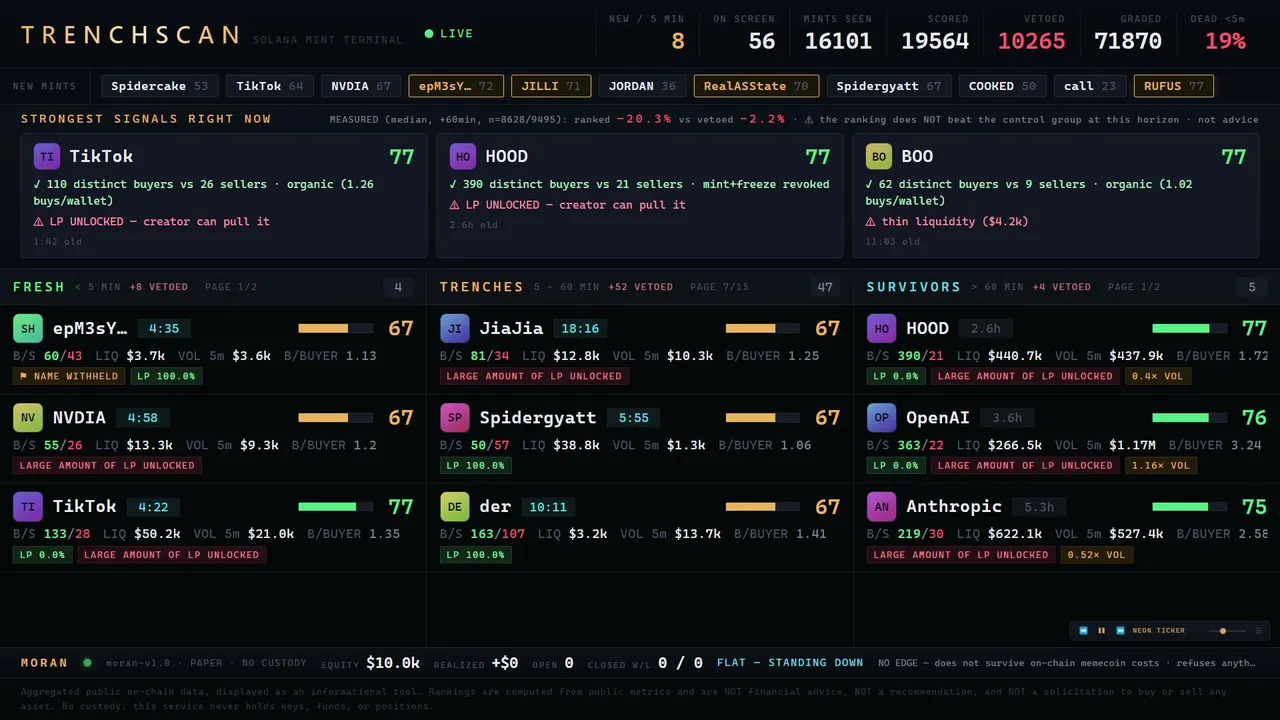Screen dimensions: 1280x720
Task: Select RUFUS 77 ticker chip
Action: point(1174,86)
